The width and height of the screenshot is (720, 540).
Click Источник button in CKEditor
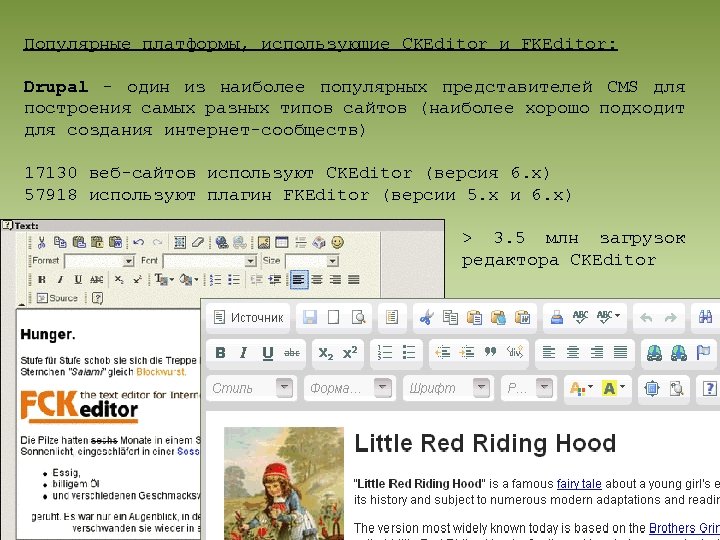coord(248,317)
